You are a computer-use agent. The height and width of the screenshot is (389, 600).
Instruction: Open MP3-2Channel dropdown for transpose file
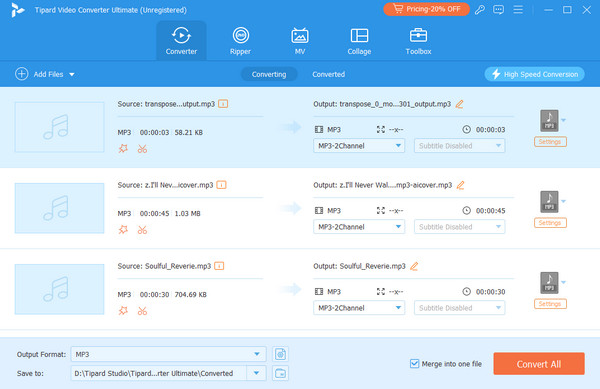359,146
